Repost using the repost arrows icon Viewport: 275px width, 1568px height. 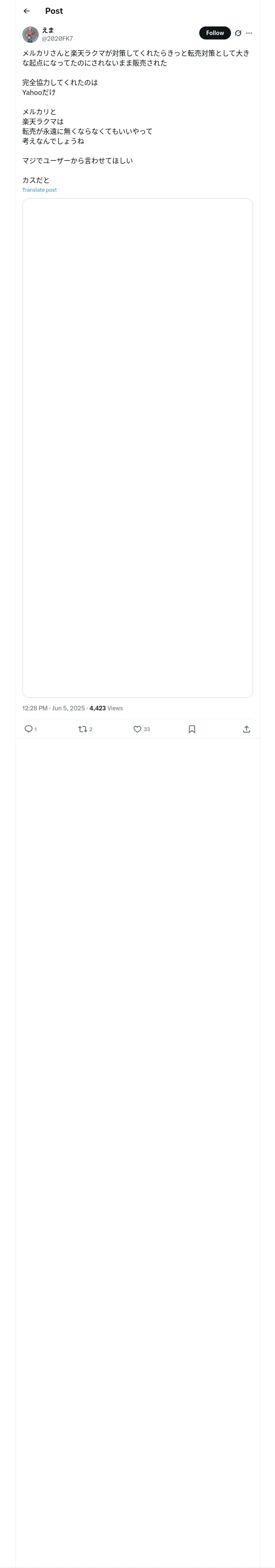coord(82,729)
